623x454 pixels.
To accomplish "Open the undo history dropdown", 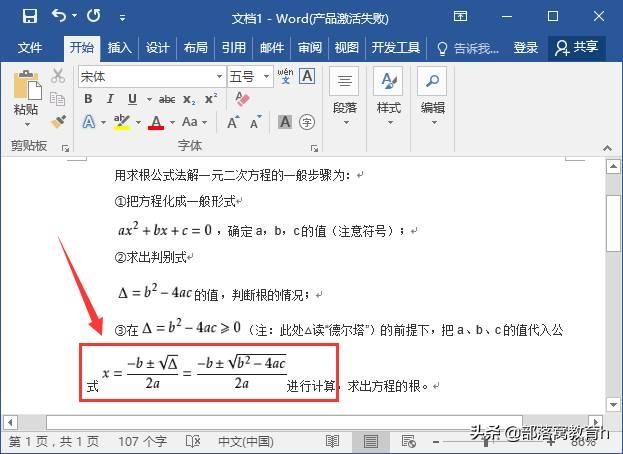I will pyautogui.click(x=75, y=16).
